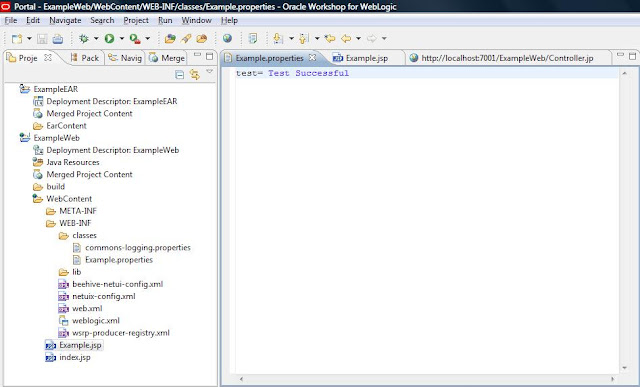The image size is (640, 387).
Task: Select the lib folder
Action: click(x=77, y=272)
